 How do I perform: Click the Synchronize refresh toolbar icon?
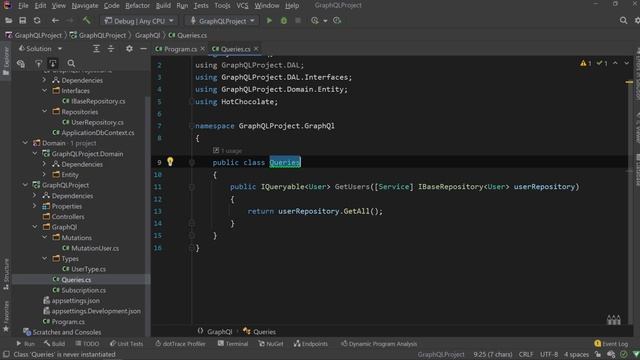[x=37, y=20]
